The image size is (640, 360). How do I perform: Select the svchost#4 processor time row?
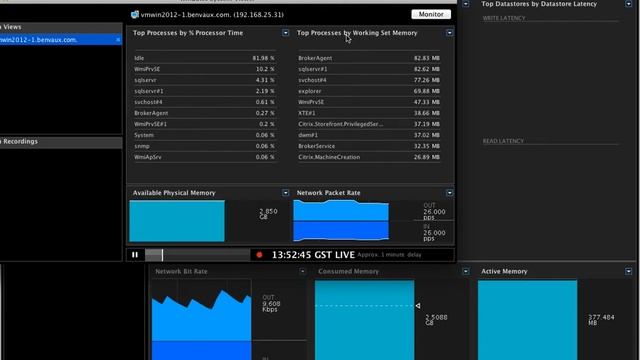tap(204, 102)
